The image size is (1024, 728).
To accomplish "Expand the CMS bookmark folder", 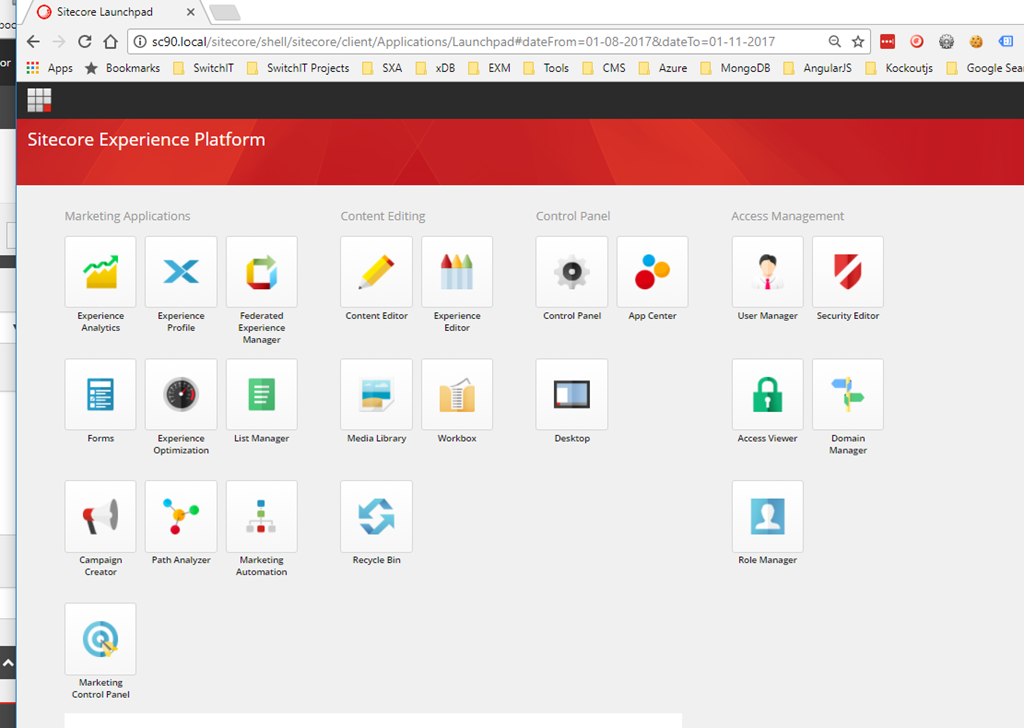I will coord(603,68).
